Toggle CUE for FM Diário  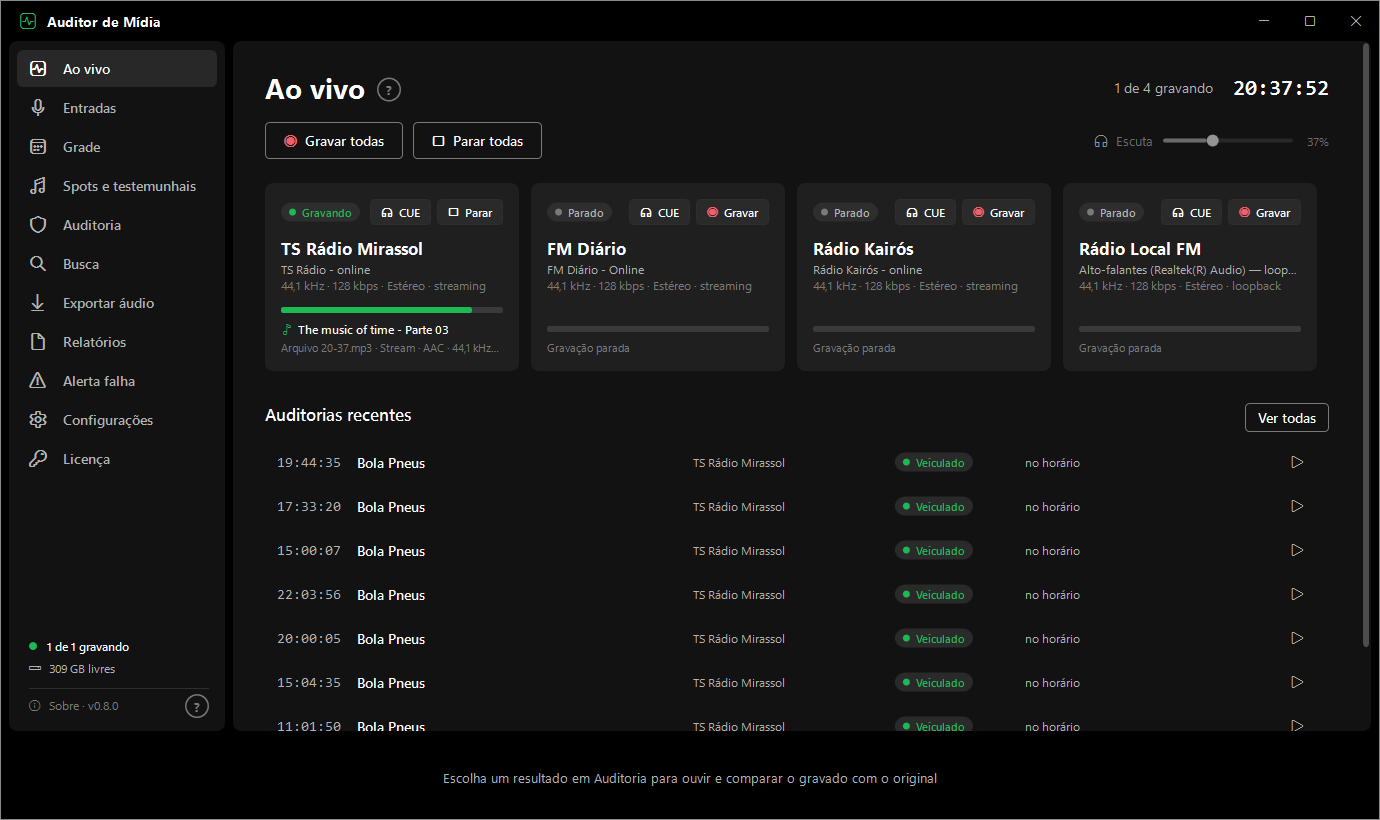660,213
